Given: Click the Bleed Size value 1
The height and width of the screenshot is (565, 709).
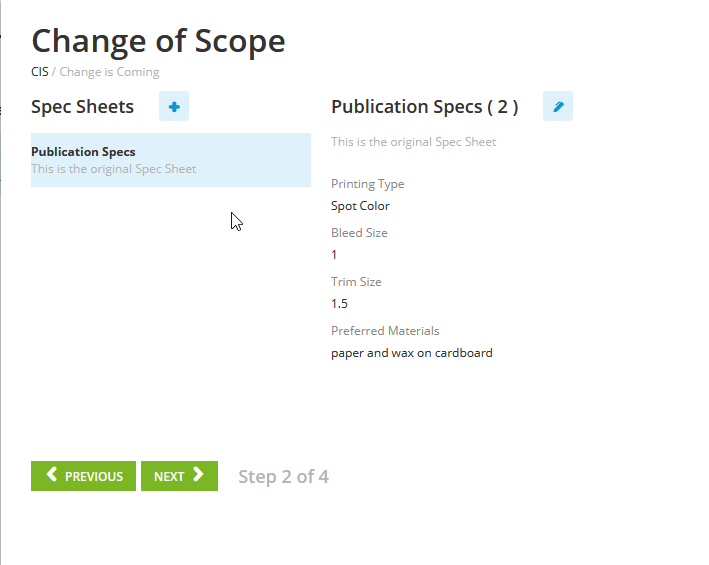Looking at the screenshot, I should 334,255.
